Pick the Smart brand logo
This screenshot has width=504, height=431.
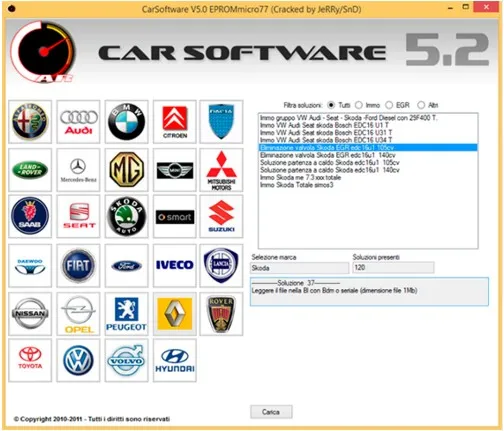coord(175,216)
